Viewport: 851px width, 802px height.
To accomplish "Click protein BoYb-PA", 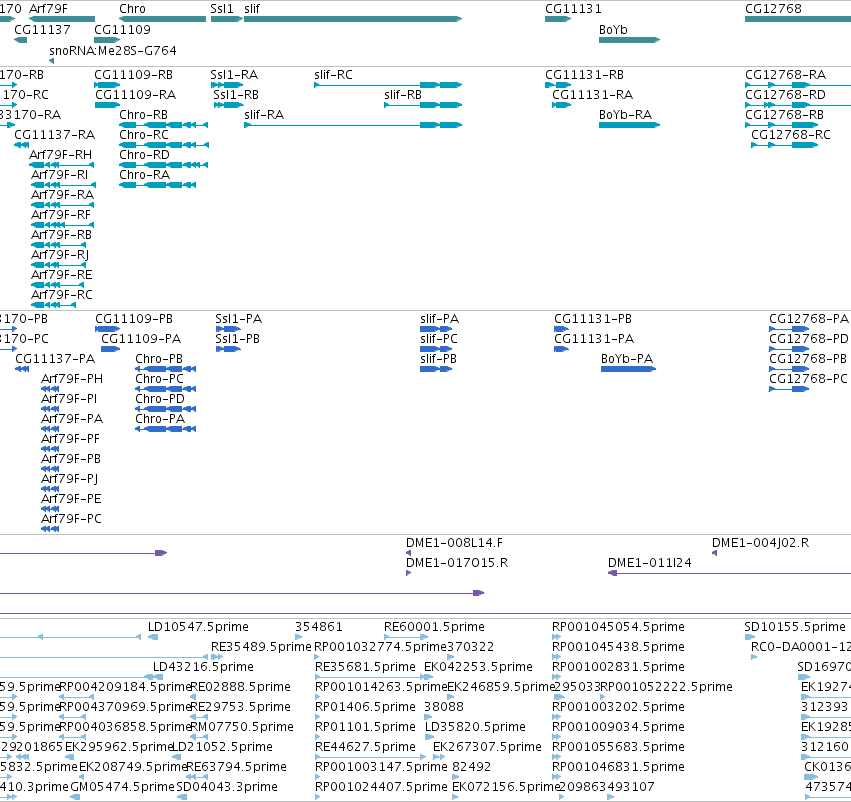I will pyautogui.click(x=627, y=359).
